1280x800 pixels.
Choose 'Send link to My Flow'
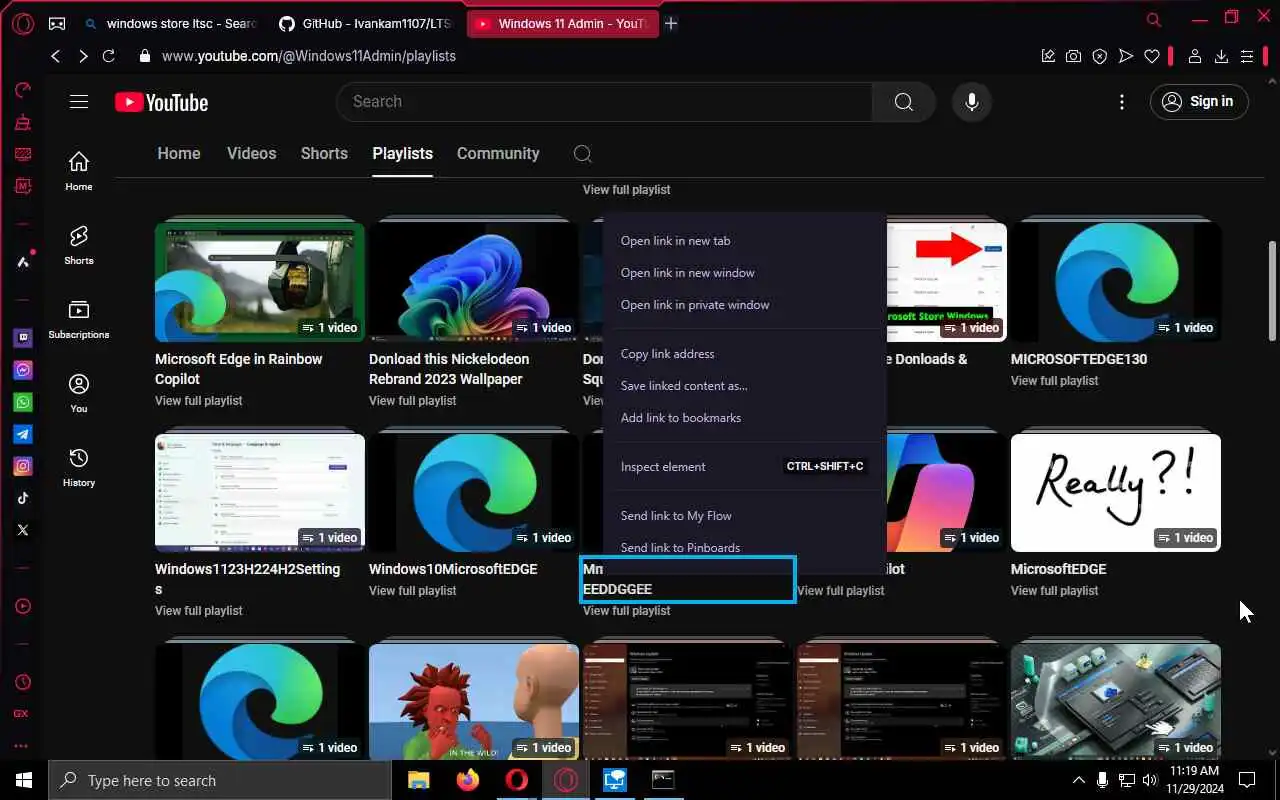tap(745, 516)
